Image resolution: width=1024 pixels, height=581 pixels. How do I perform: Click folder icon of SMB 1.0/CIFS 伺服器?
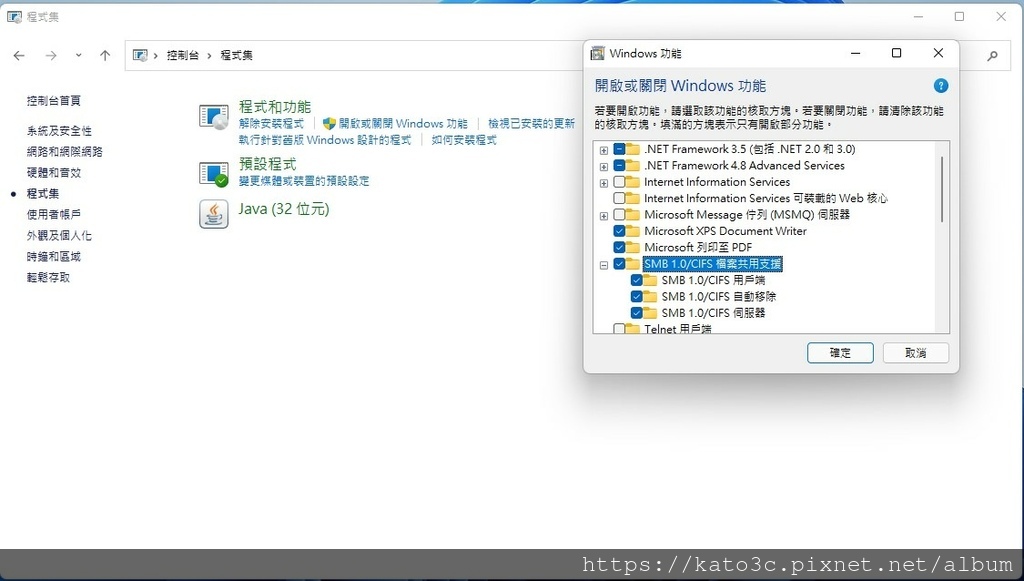point(649,313)
